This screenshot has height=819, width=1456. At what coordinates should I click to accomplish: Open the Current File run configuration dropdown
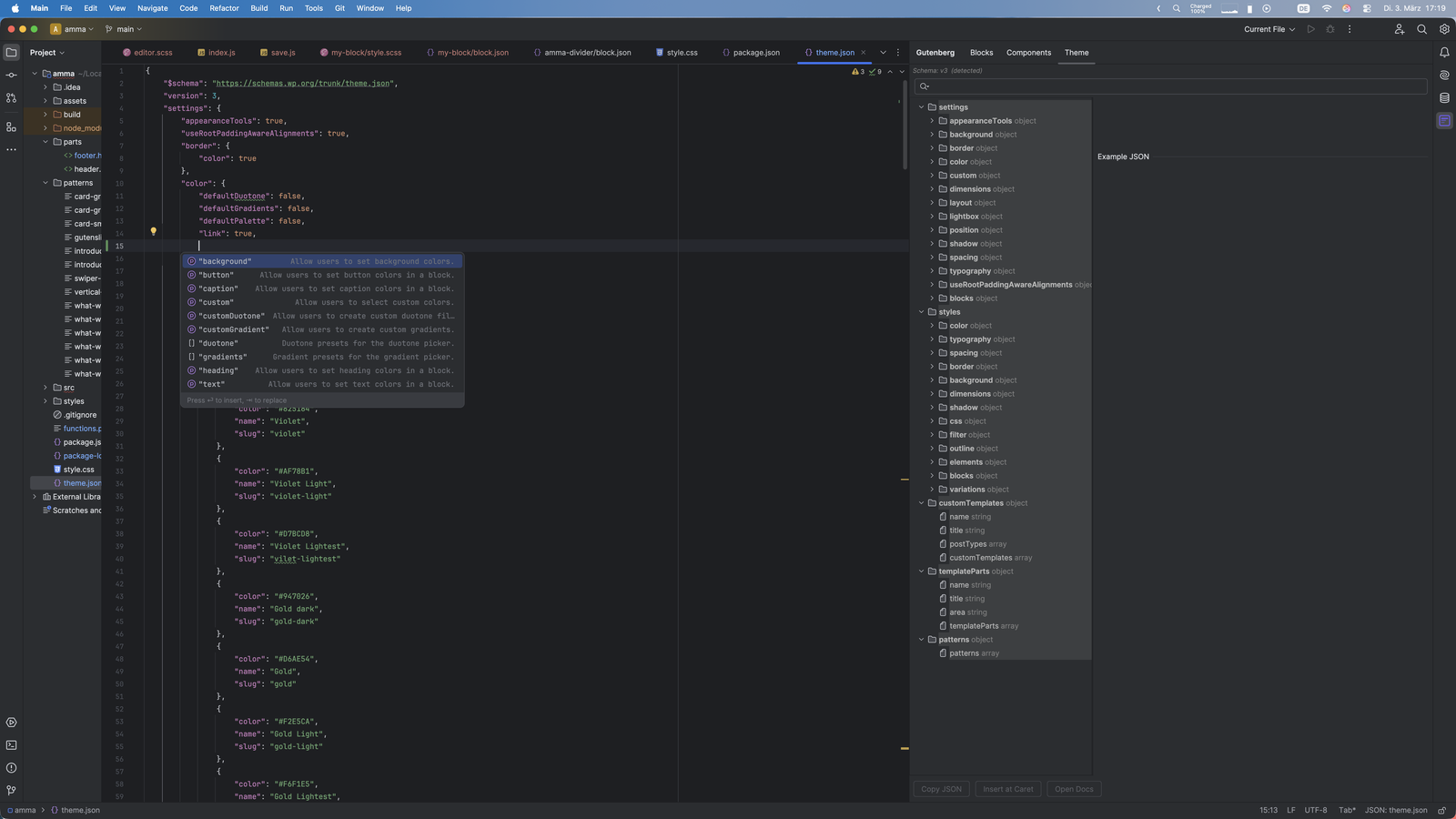coord(1269,29)
